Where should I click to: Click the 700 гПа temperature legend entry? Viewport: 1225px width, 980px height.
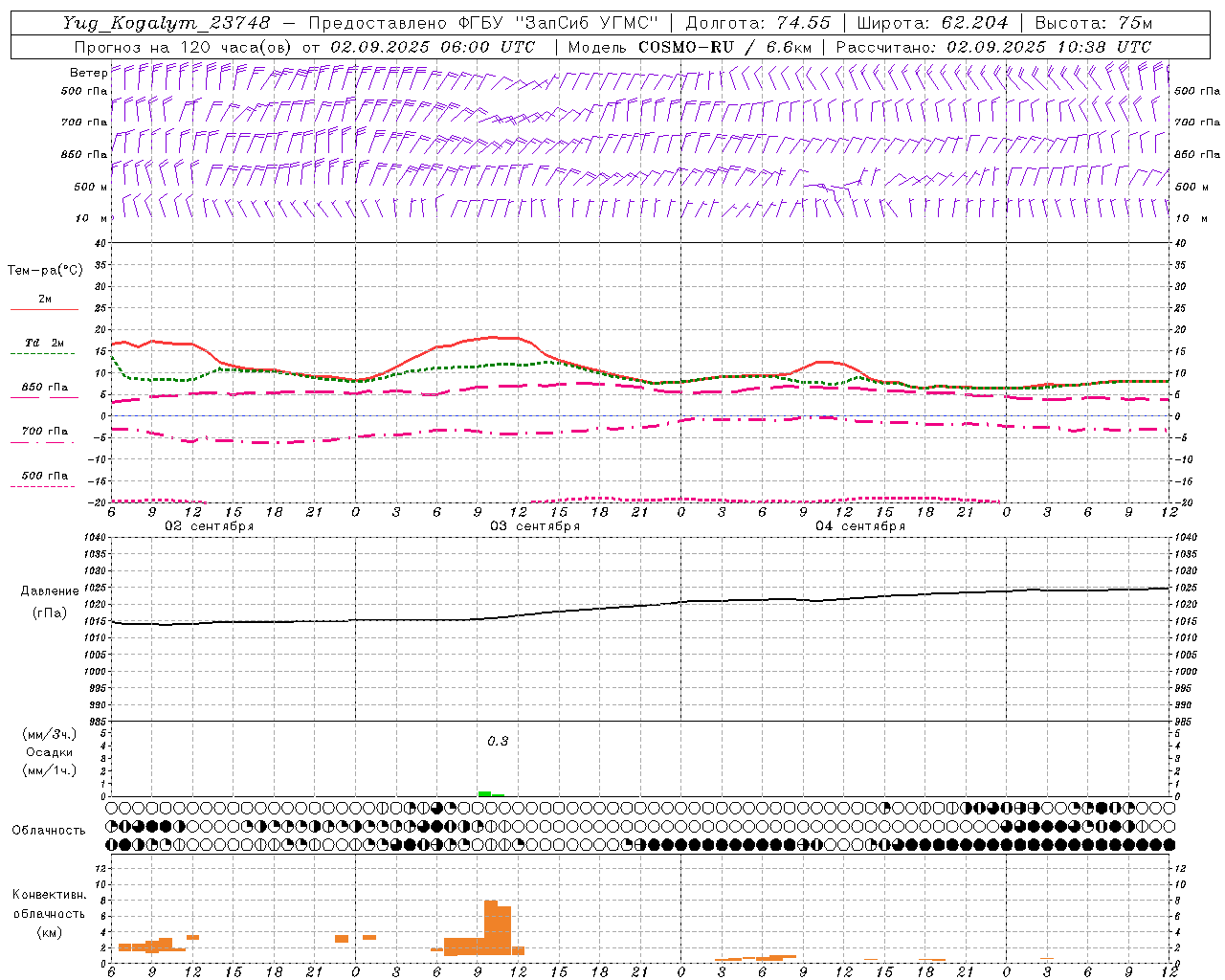[44, 432]
